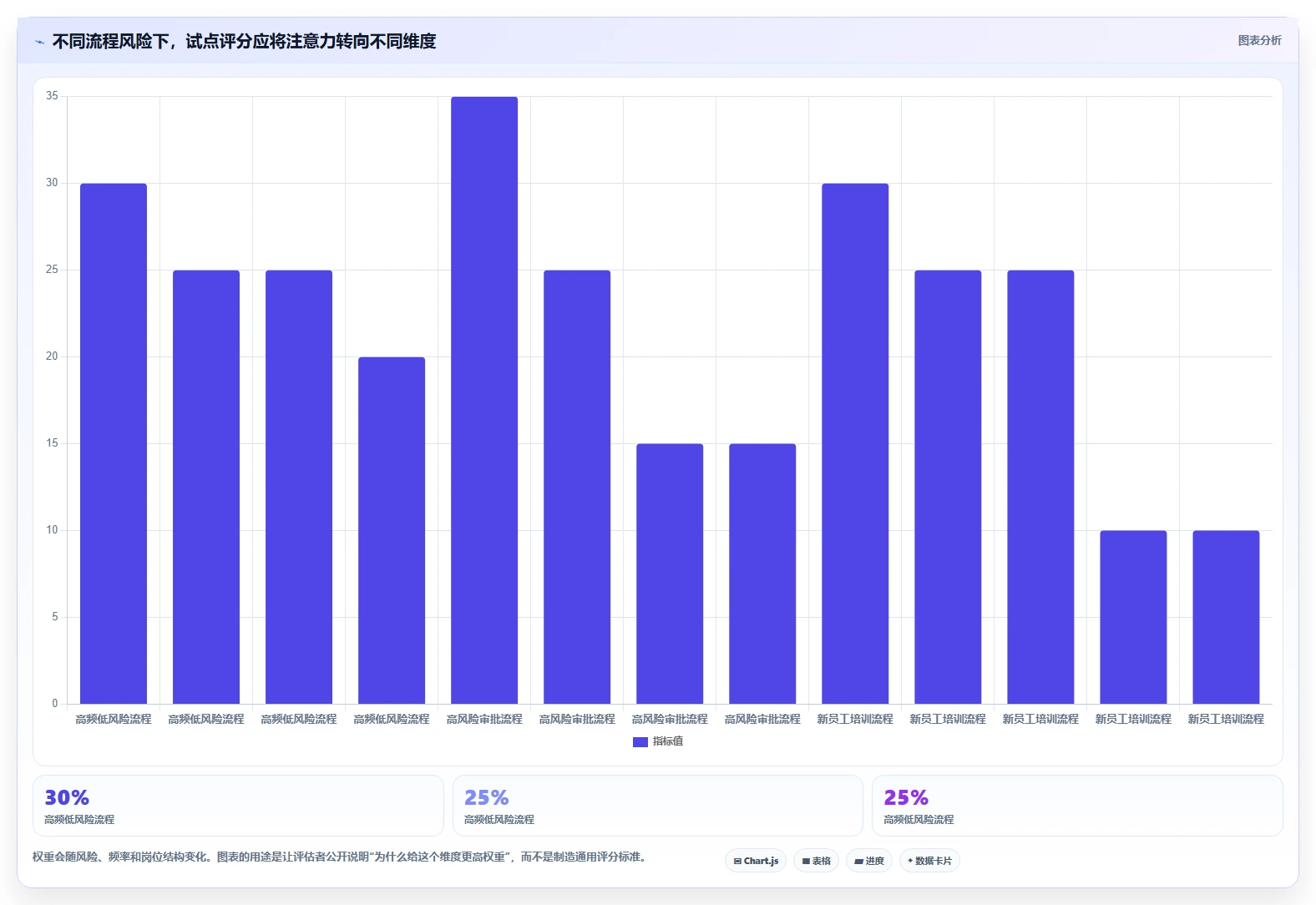Click the chart title 不同流程风险下 heading

pyautogui.click(x=244, y=41)
